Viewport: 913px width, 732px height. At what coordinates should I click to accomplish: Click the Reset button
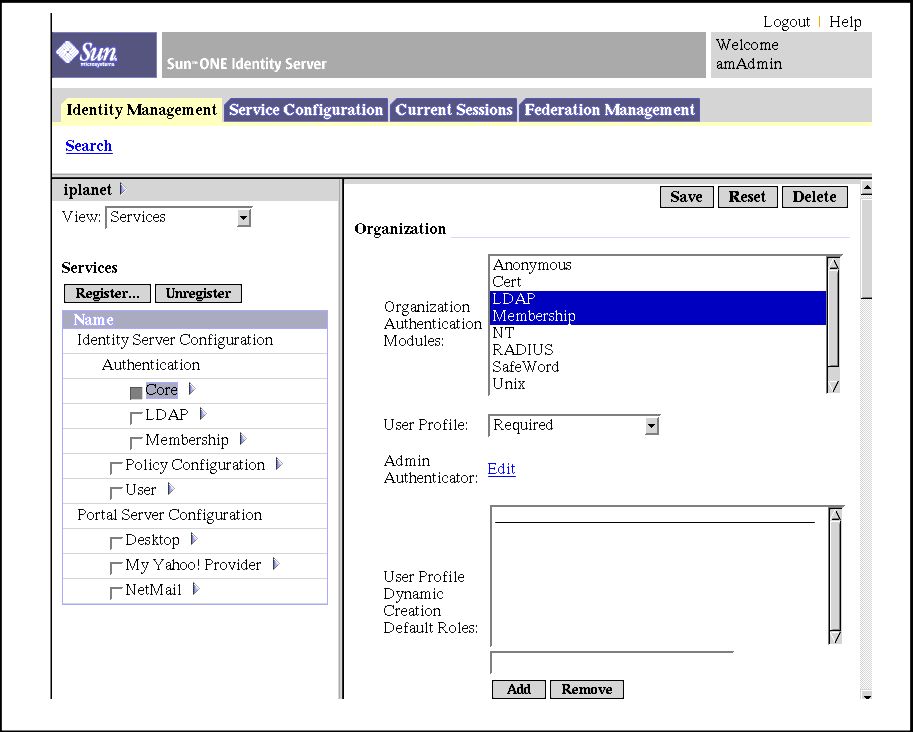747,197
